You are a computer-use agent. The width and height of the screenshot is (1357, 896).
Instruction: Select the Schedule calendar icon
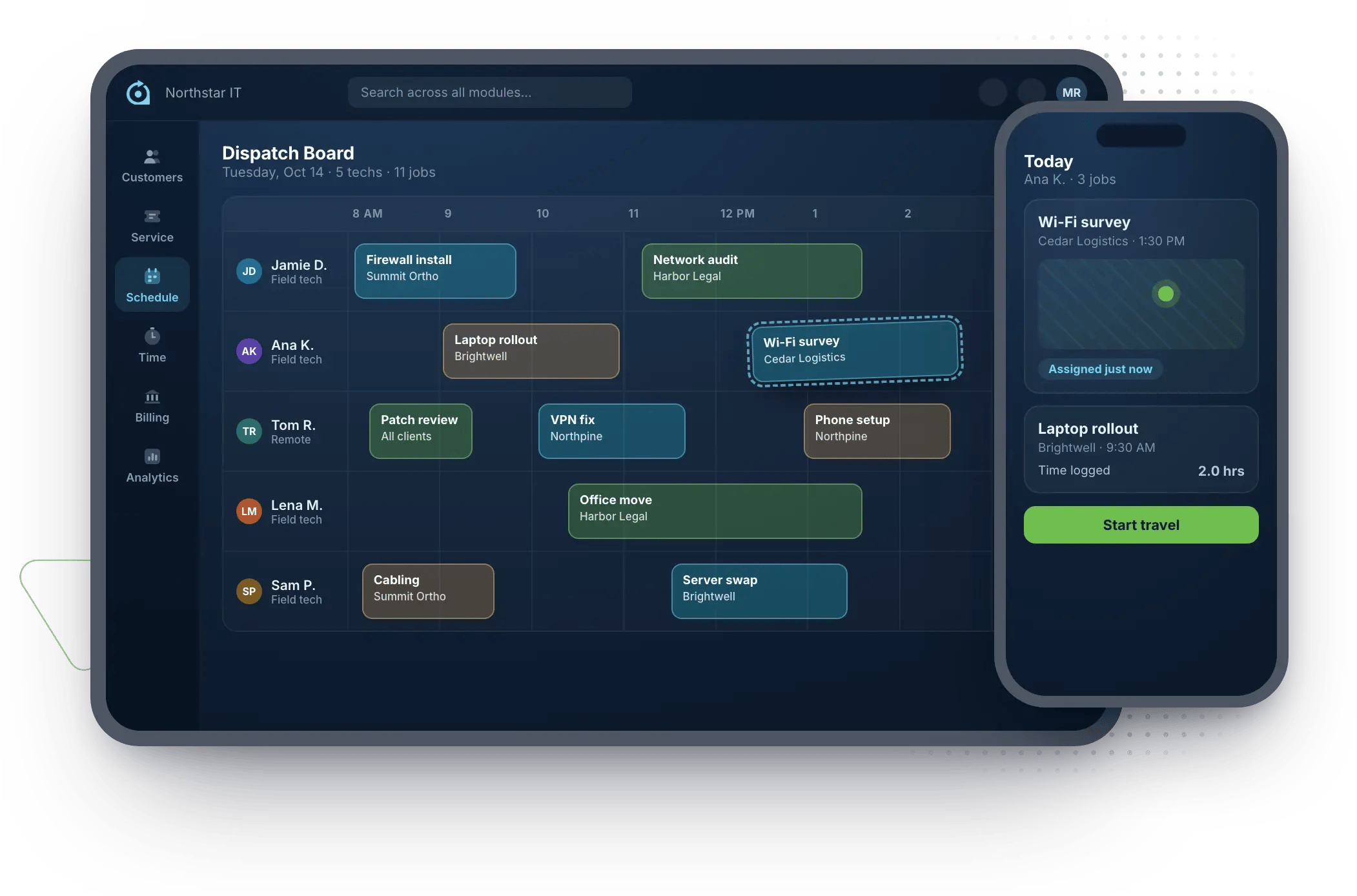(x=152, y=276)
